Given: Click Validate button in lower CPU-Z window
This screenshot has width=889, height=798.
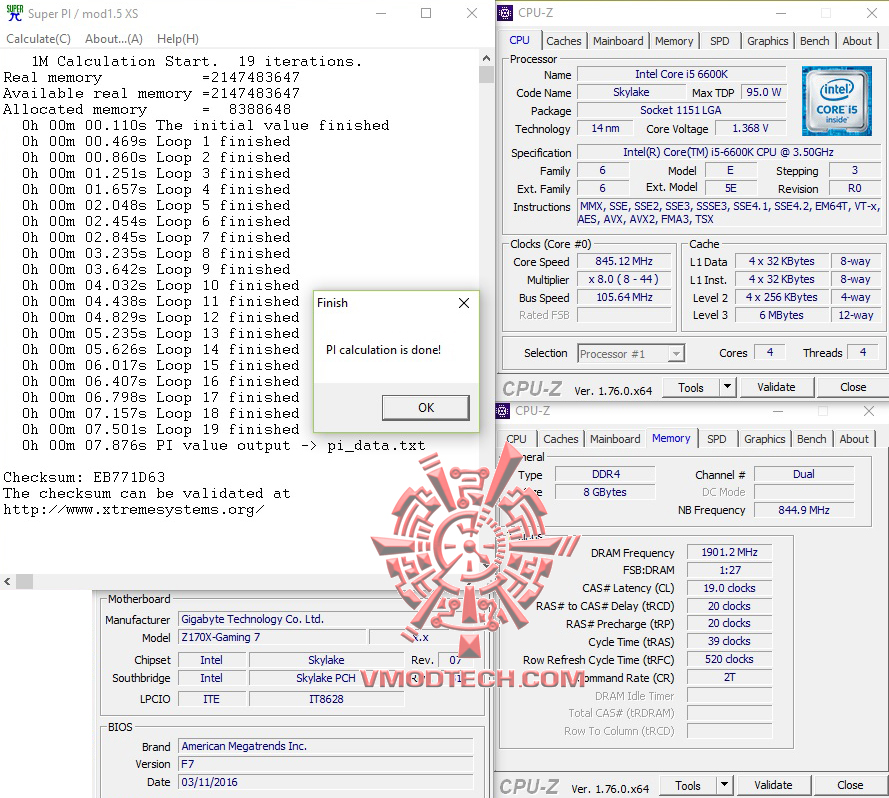Looking at the screenshot, I should click(773, 786).
